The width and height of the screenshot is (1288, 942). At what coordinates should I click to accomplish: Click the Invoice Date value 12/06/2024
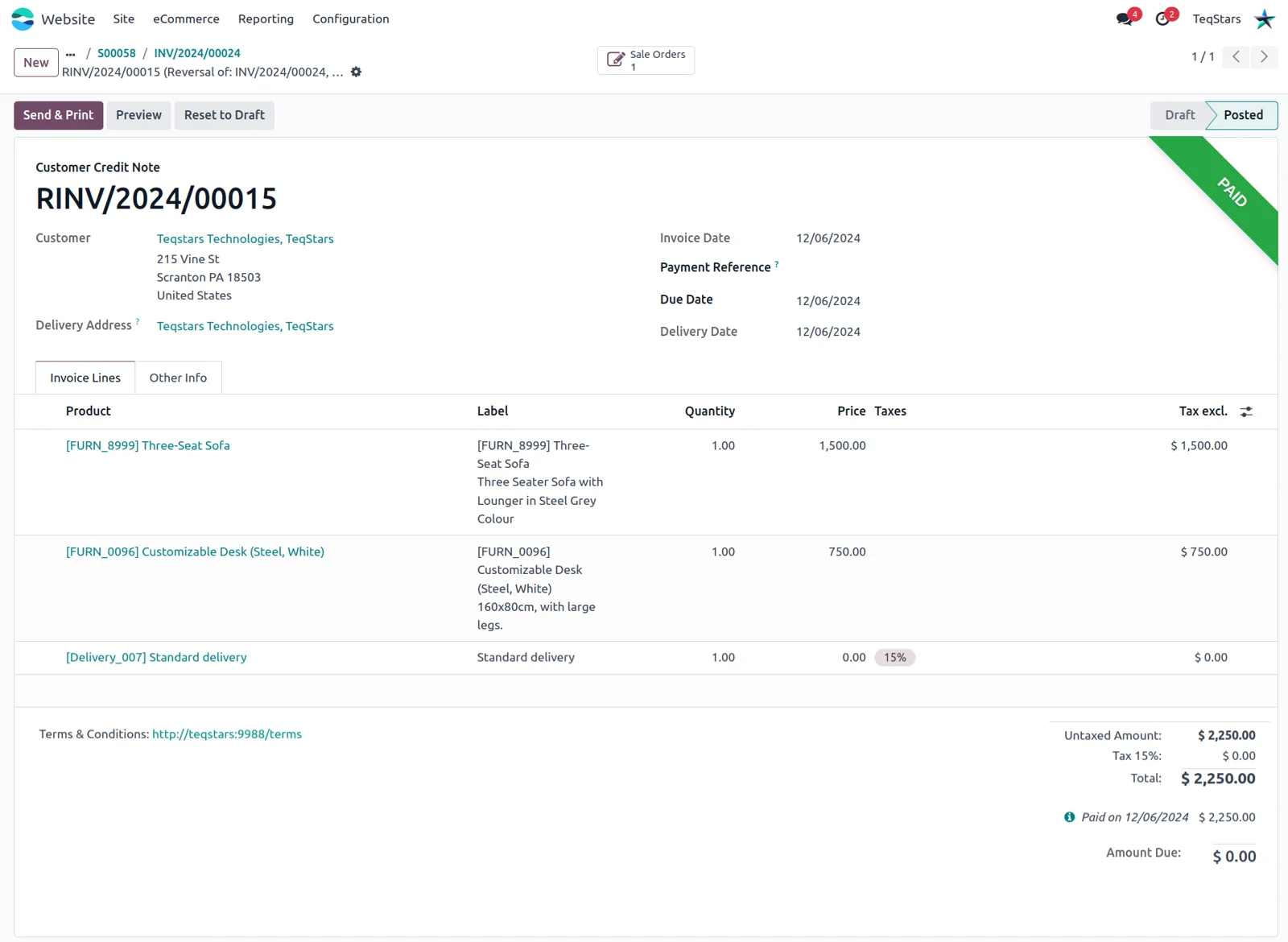[x=828, y=238]
